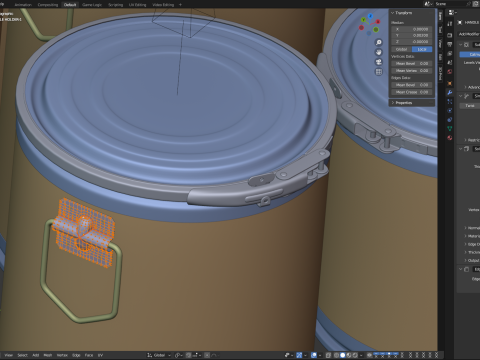Open the Render properties tab
The height and width of the screenshot is (360, 480).
click(x=450, y=35)
